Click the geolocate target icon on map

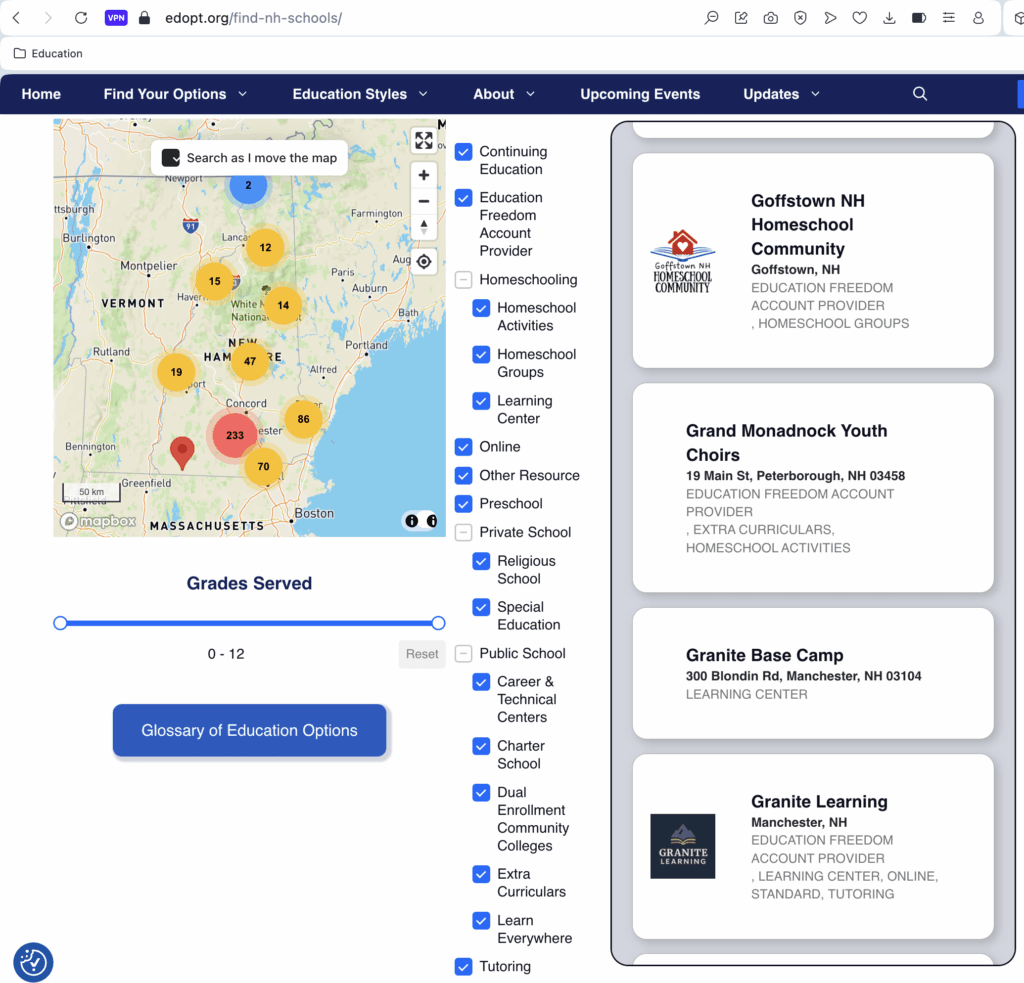click(x=424, y=262)
